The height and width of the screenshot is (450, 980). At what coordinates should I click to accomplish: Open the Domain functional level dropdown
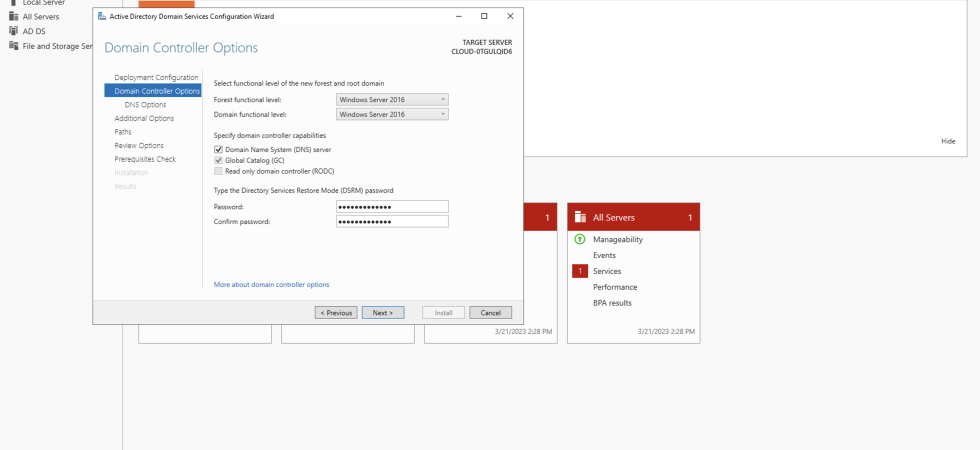click(392, 114)
